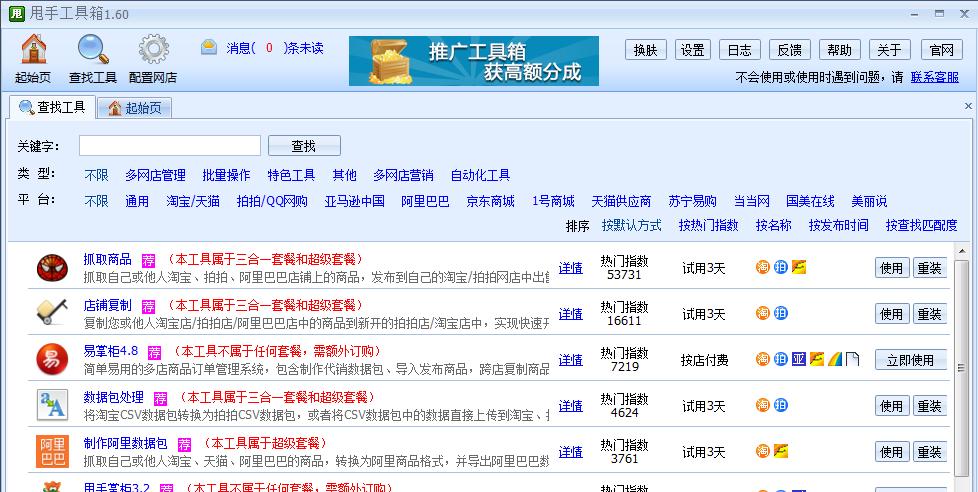Switch to the 查找工具 tab
Image resolution: width=978 pixels, height=492 pixels.
[52, 107]
